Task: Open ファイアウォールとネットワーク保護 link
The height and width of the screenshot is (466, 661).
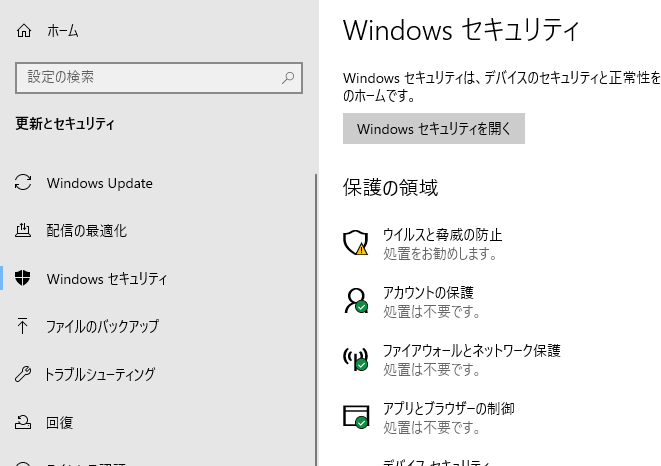Action: click(x=471, y=351)
